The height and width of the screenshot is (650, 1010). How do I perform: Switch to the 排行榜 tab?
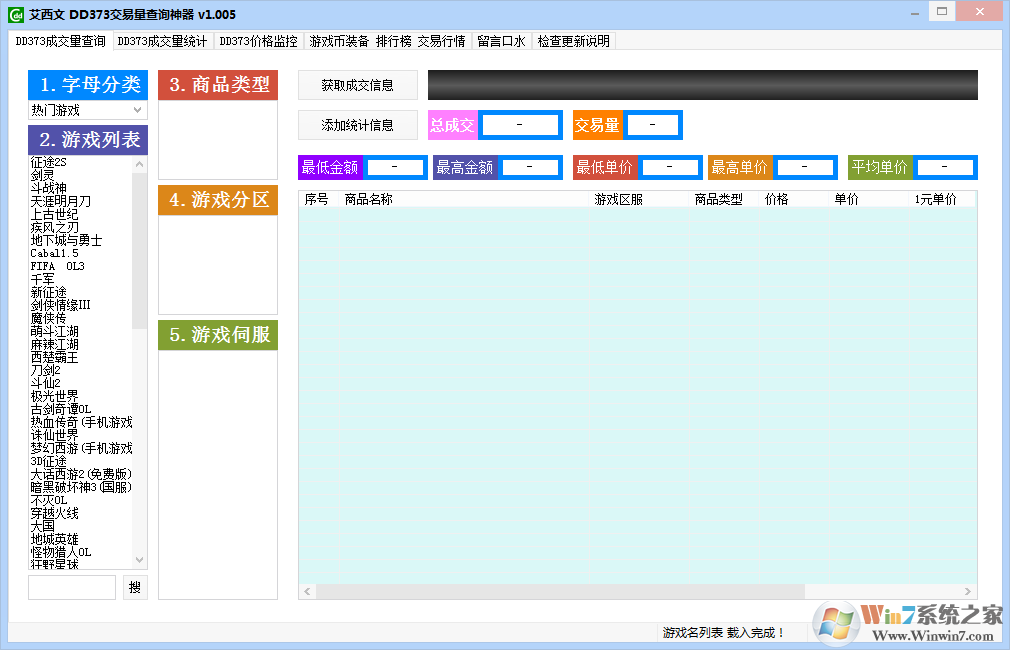pos(396,41)
